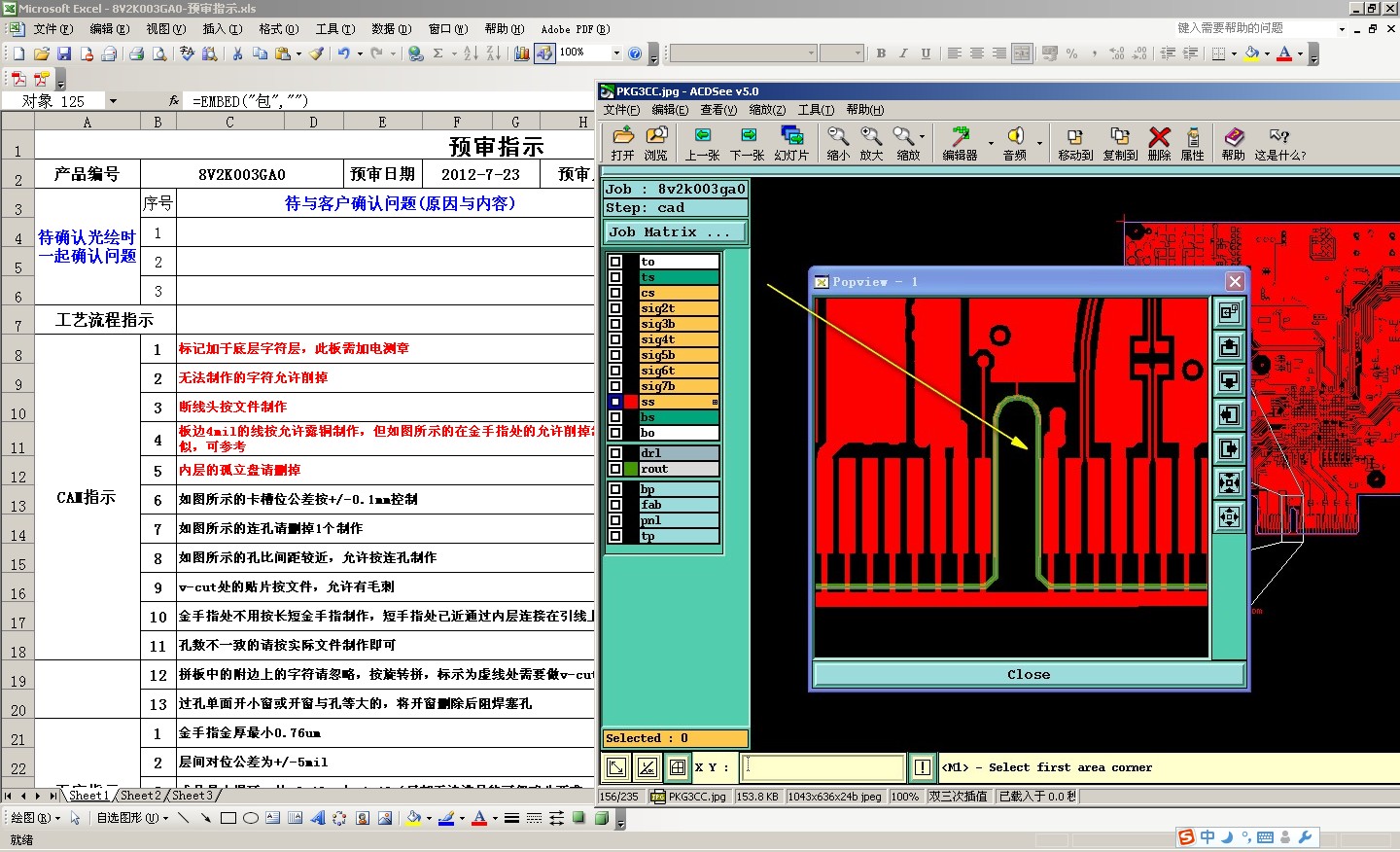Select the Oval drawing tool

[250, 818]
